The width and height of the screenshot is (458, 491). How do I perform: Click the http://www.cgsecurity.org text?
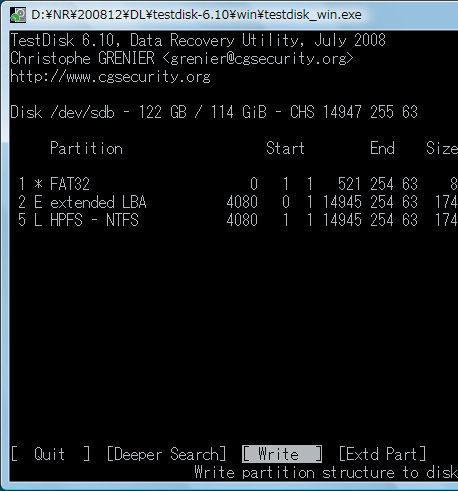point(110,77)
